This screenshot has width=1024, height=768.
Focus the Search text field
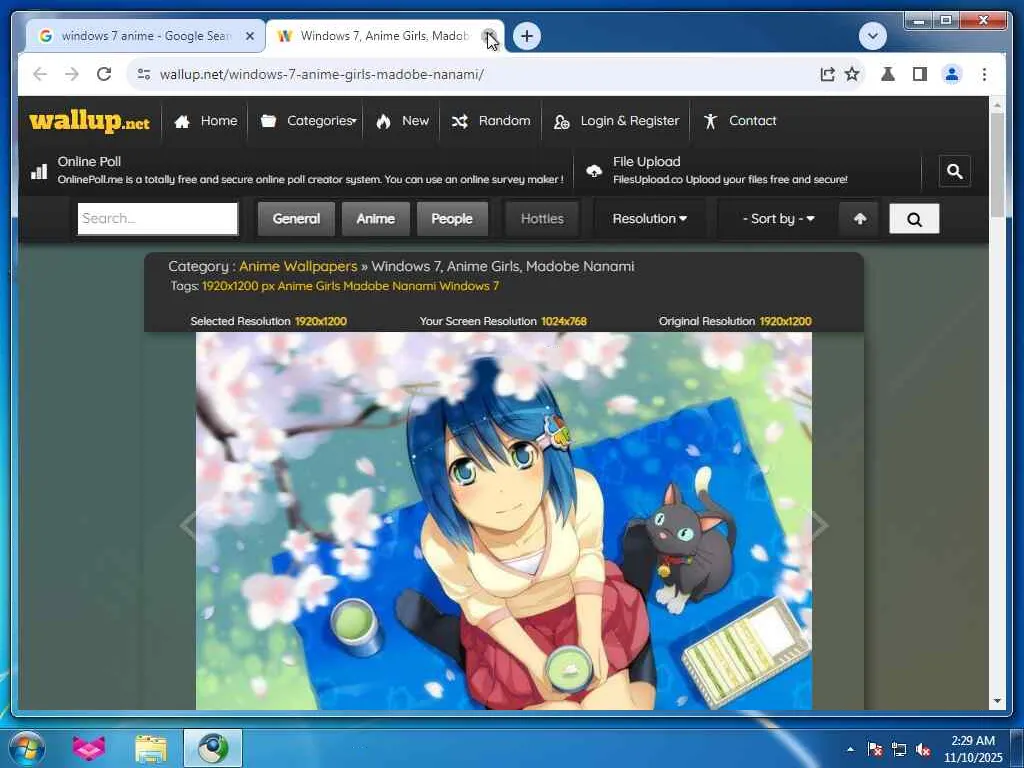click(157, 219)
